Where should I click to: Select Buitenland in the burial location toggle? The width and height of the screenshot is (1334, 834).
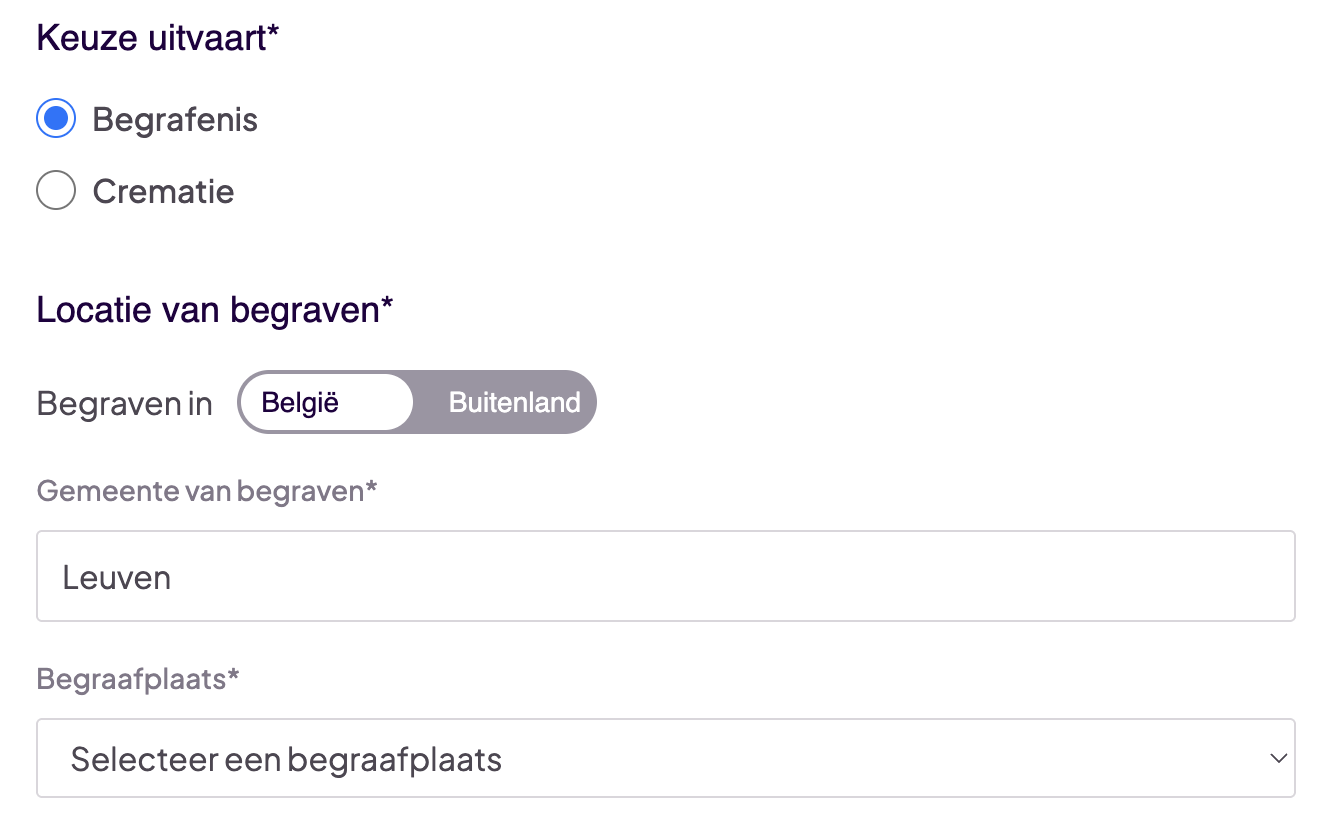[514, 402]
